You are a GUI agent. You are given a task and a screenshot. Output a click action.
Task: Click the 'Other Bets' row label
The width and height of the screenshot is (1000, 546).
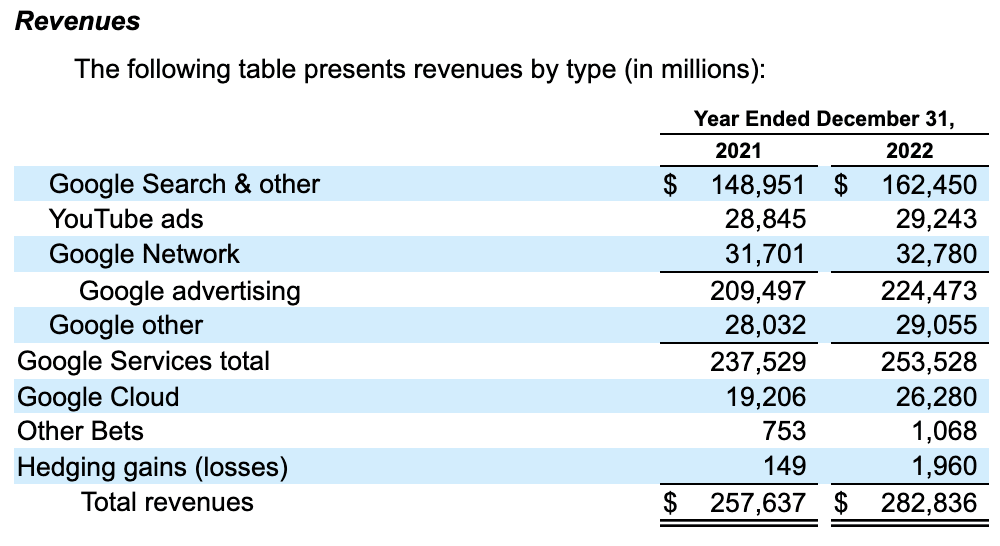(80, 431)
